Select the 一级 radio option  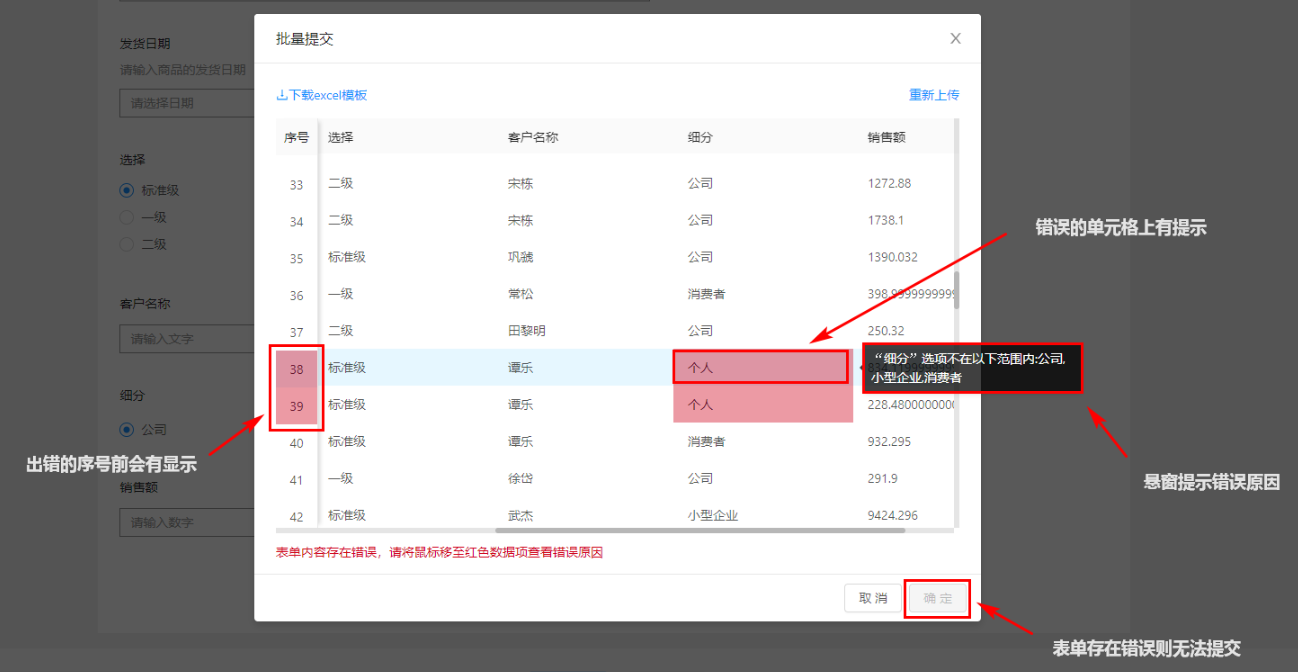(x=127, y=217)
